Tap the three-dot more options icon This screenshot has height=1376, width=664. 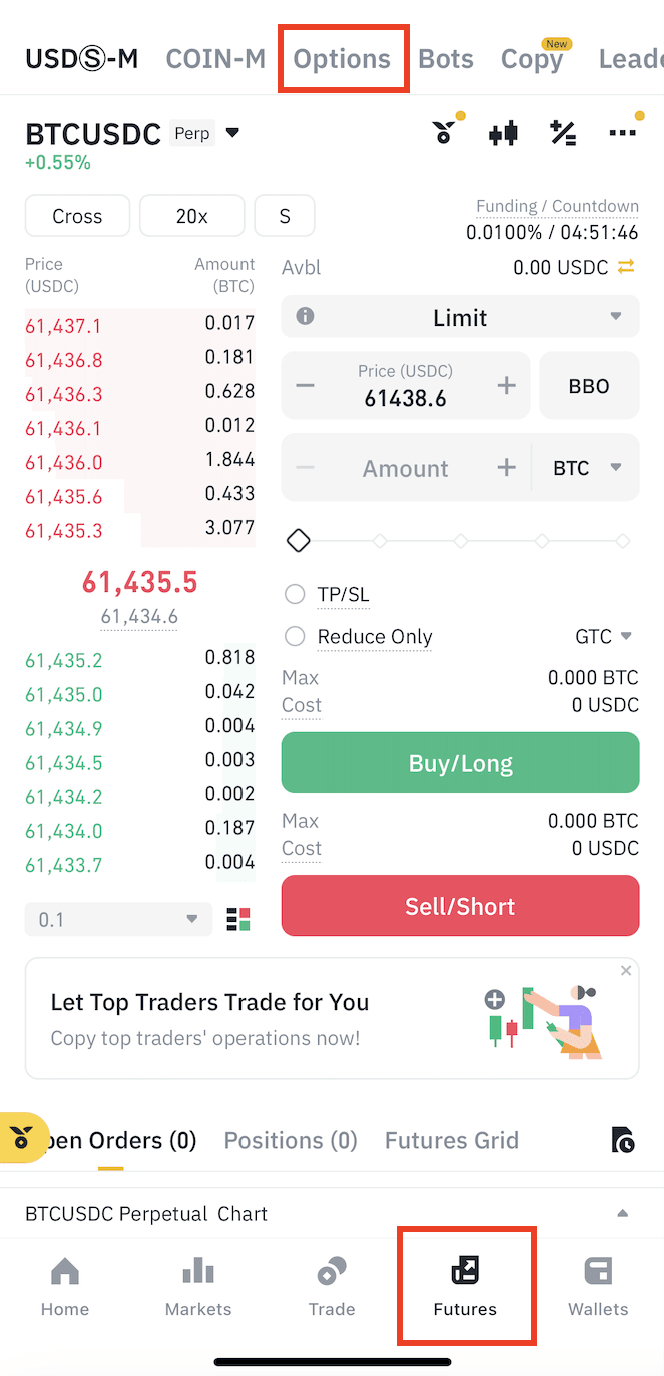[622, 133]
